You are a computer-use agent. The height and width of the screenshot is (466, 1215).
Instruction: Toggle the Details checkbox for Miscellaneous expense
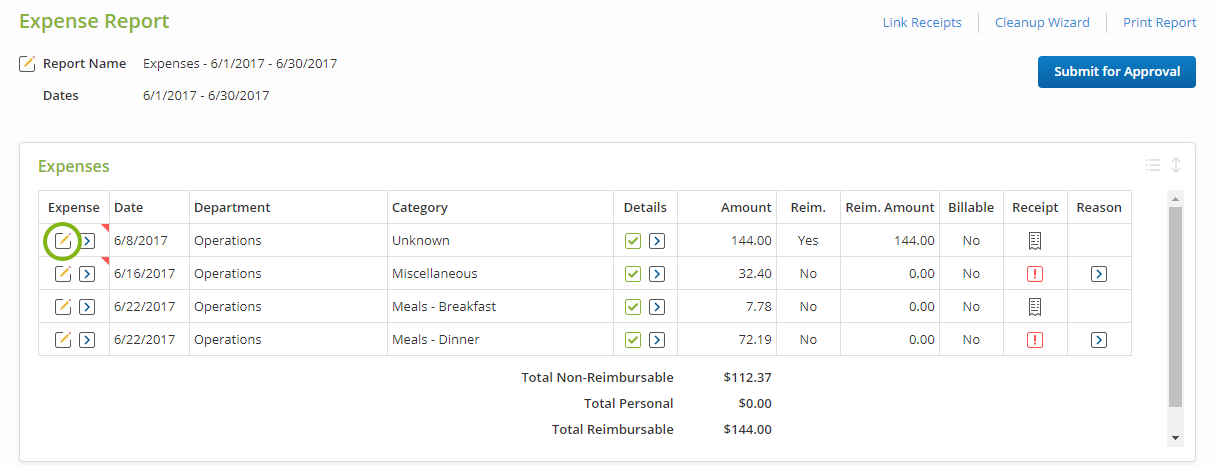point(633,274)
